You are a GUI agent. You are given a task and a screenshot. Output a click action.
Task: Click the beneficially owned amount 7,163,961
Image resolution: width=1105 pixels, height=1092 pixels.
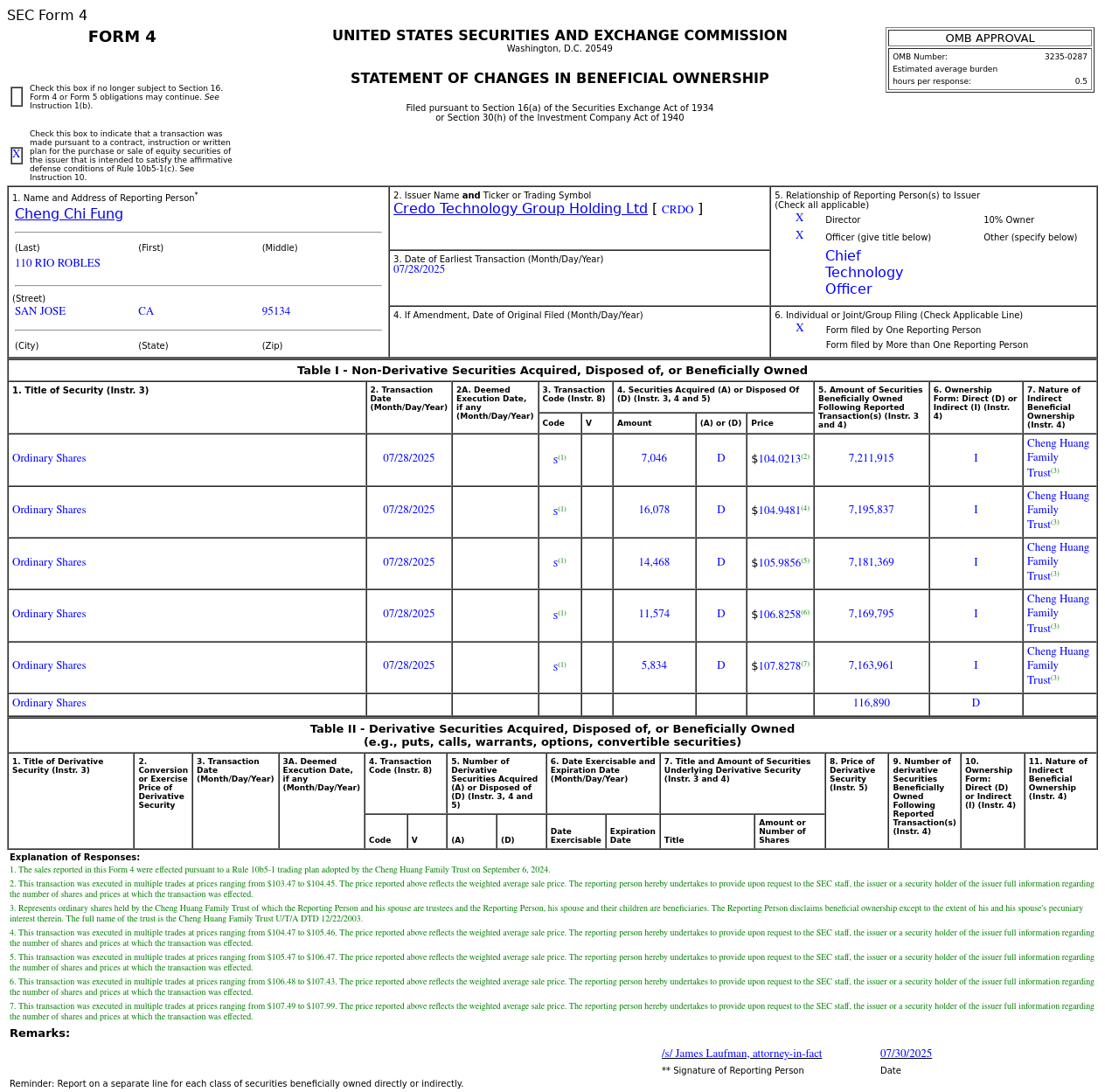tap(871, 665)
